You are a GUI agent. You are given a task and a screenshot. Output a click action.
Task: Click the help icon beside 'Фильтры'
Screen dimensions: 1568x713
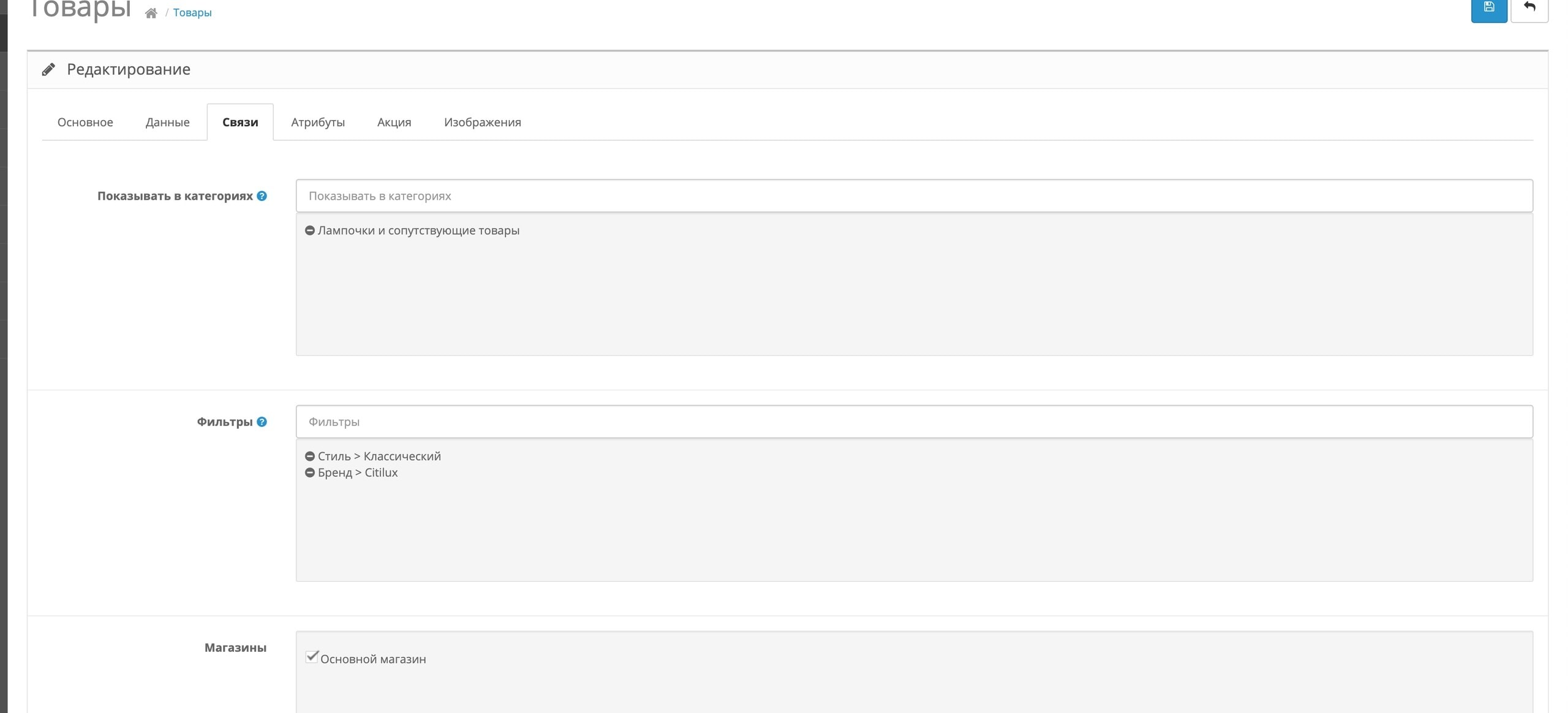click(x=262, y=421)
